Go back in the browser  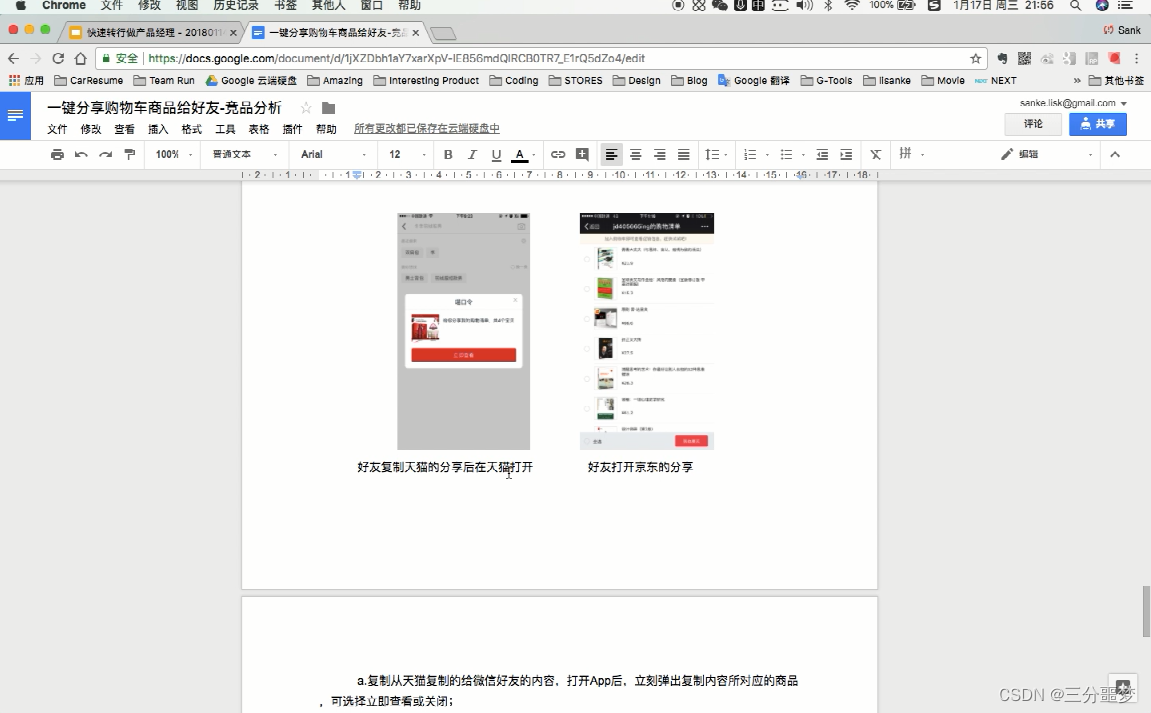pyautogui.click(x=13, y=58)
